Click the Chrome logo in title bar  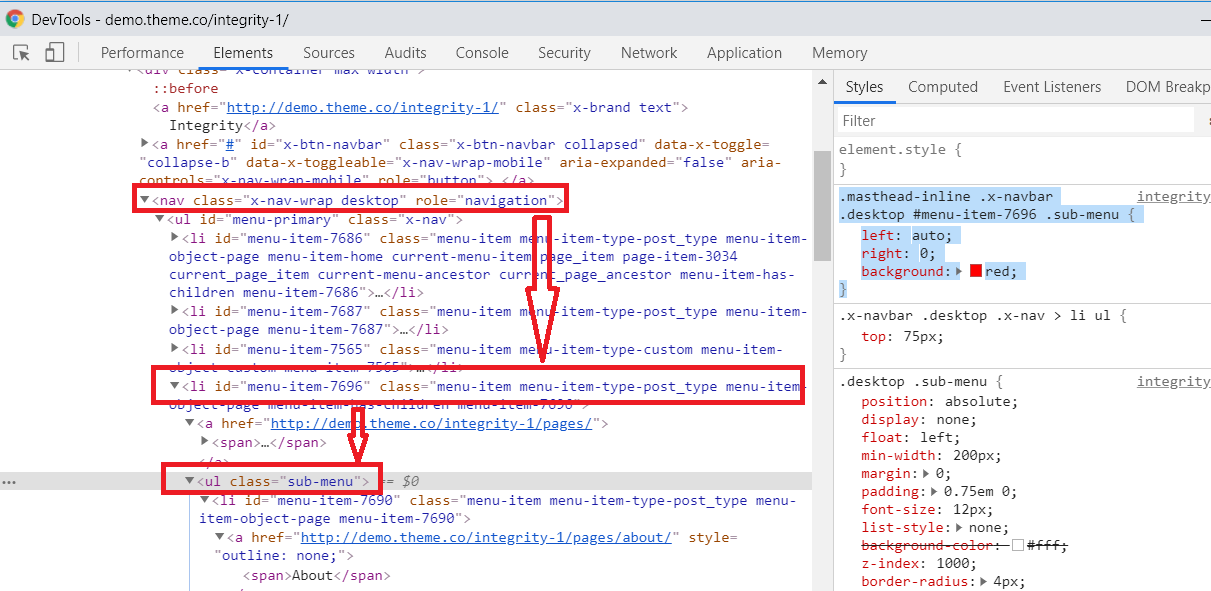coord(15,19)
